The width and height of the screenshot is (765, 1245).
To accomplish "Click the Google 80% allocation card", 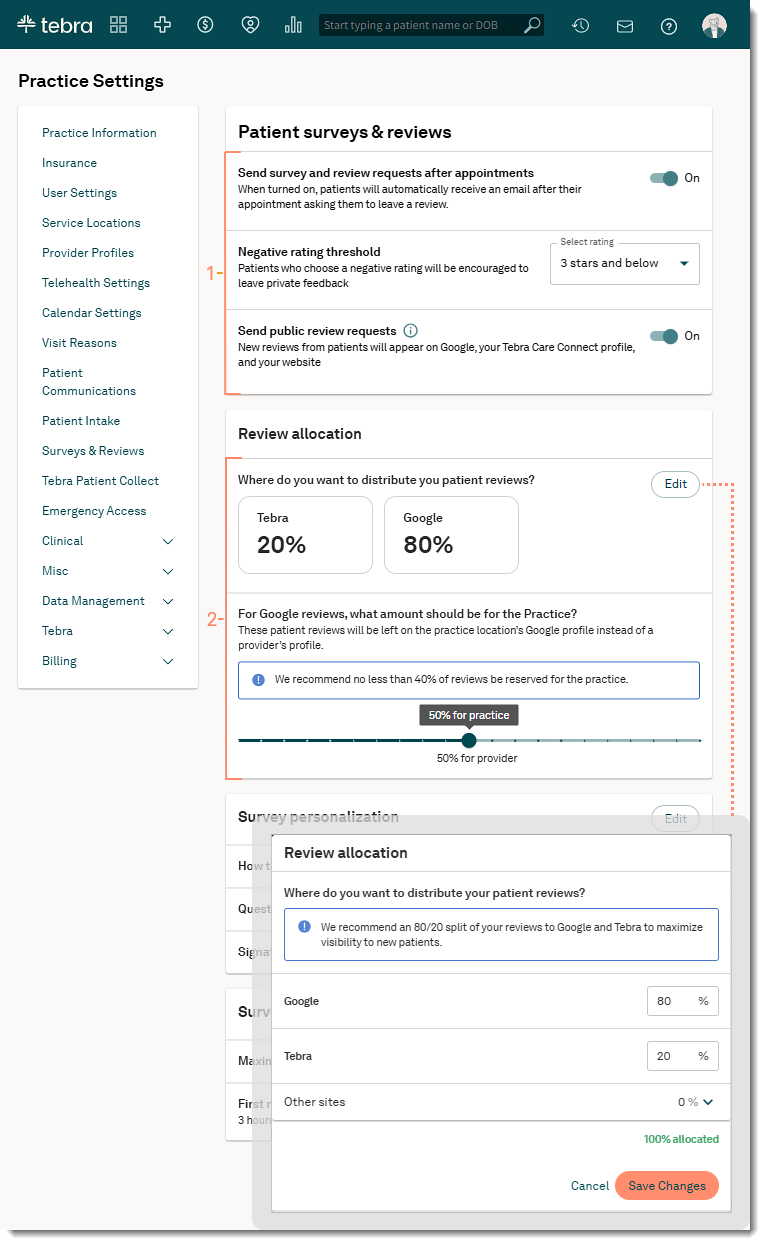I will (x=451, y=535).
